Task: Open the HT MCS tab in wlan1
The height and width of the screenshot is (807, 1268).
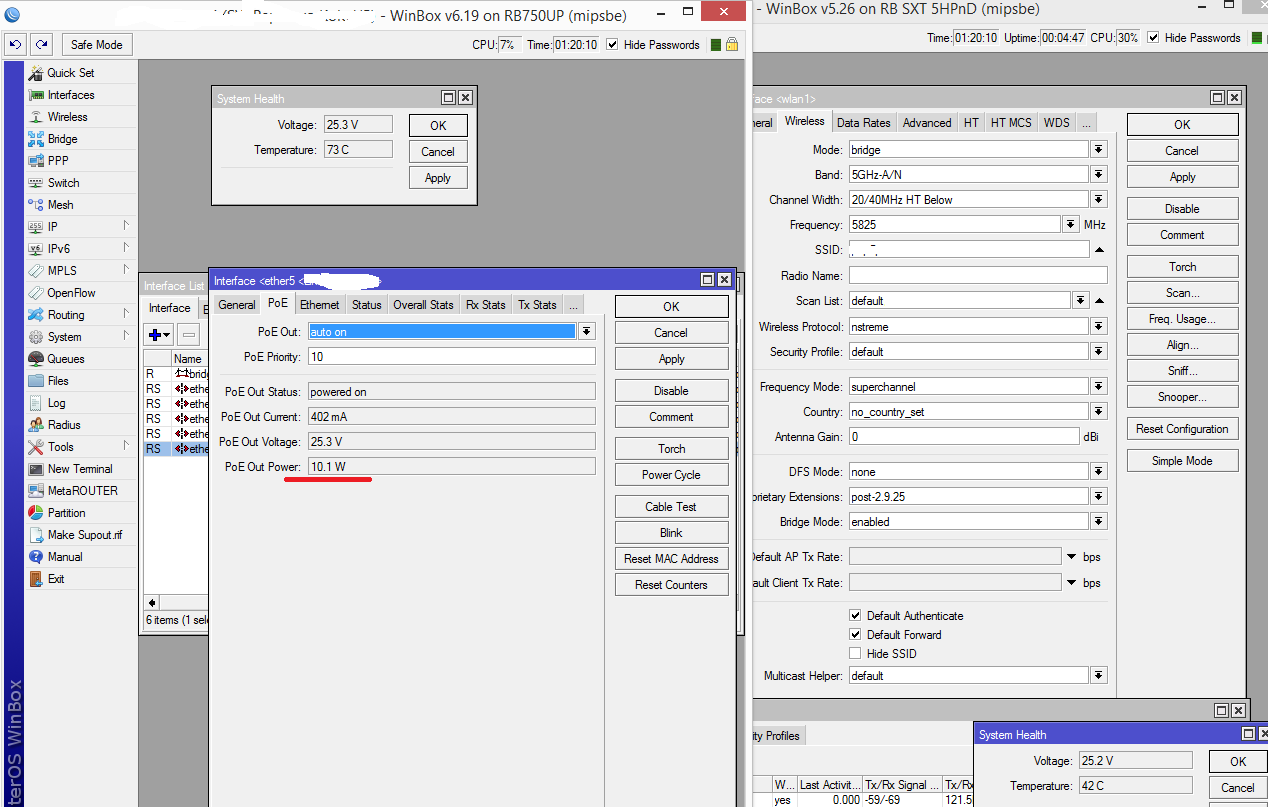Action: (1011, 123)
